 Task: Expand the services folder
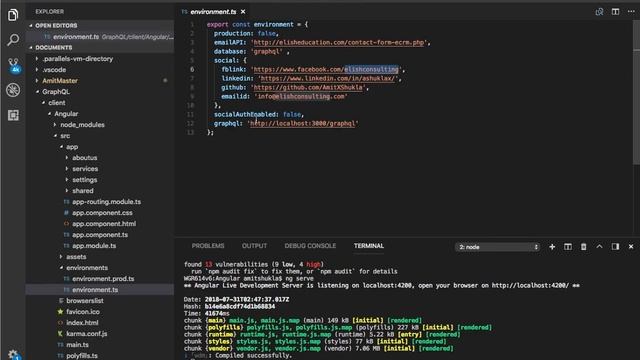point(85,169)
